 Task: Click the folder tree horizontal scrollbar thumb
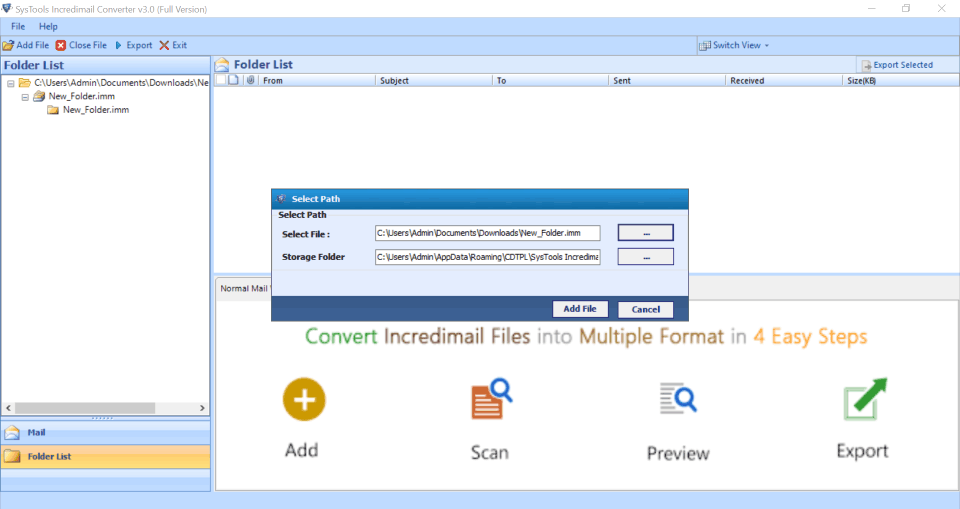coord(84,408)
